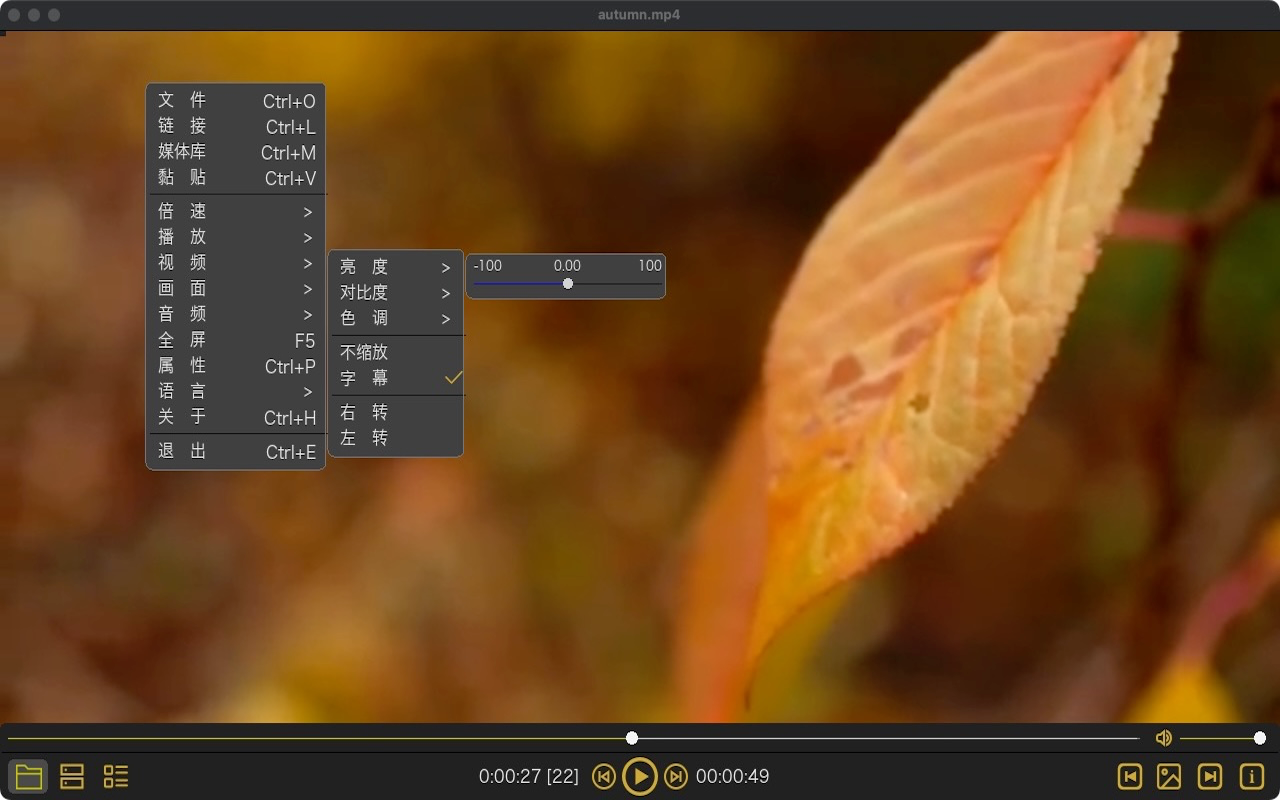This screenshot has width=1280, height=800.
Task: Rotate video with 左转
Action: (x=396, y=438)
